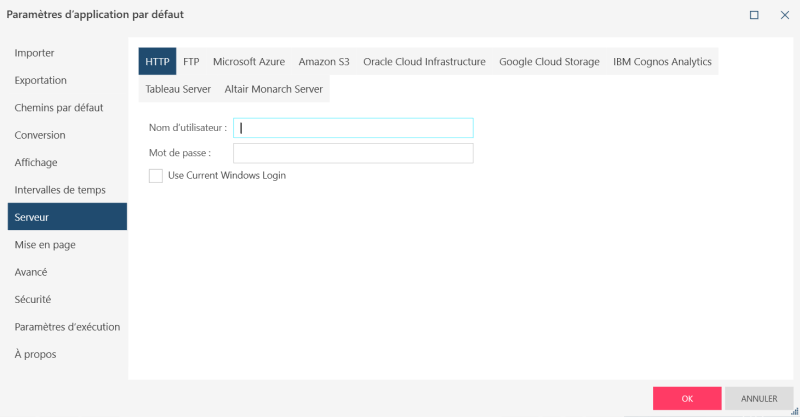
Task: Select Exportation in the sidebar
Action: [41, 80]
